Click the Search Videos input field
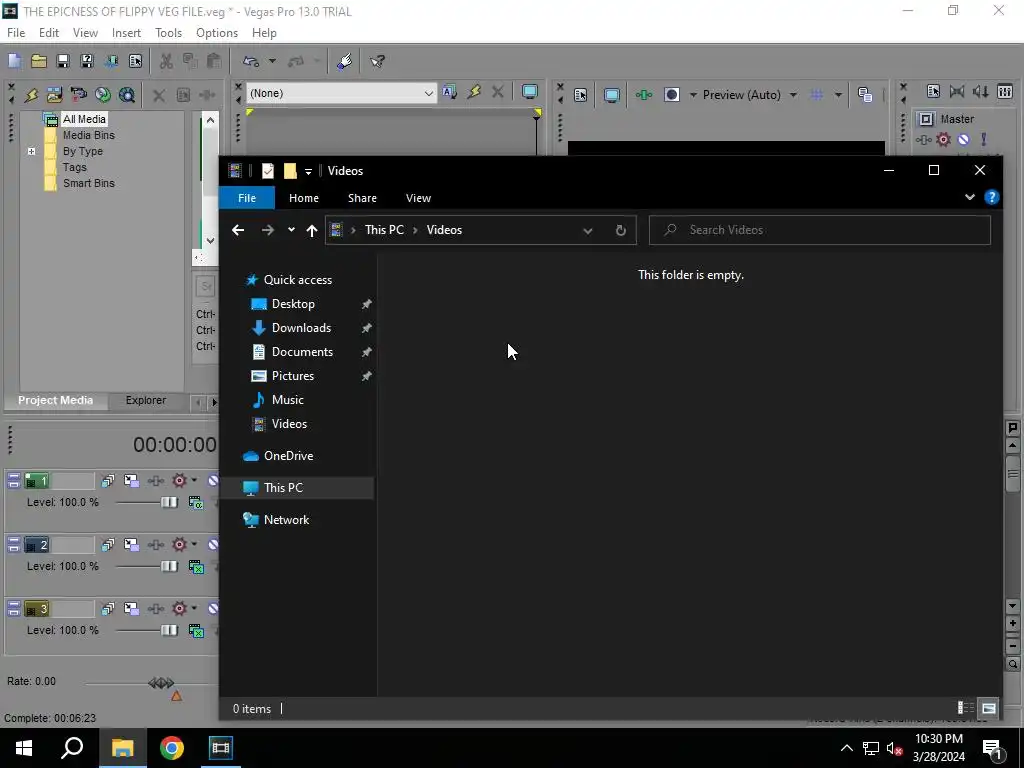This screenshot has height=768, width=1024. (x=820, y=230)
